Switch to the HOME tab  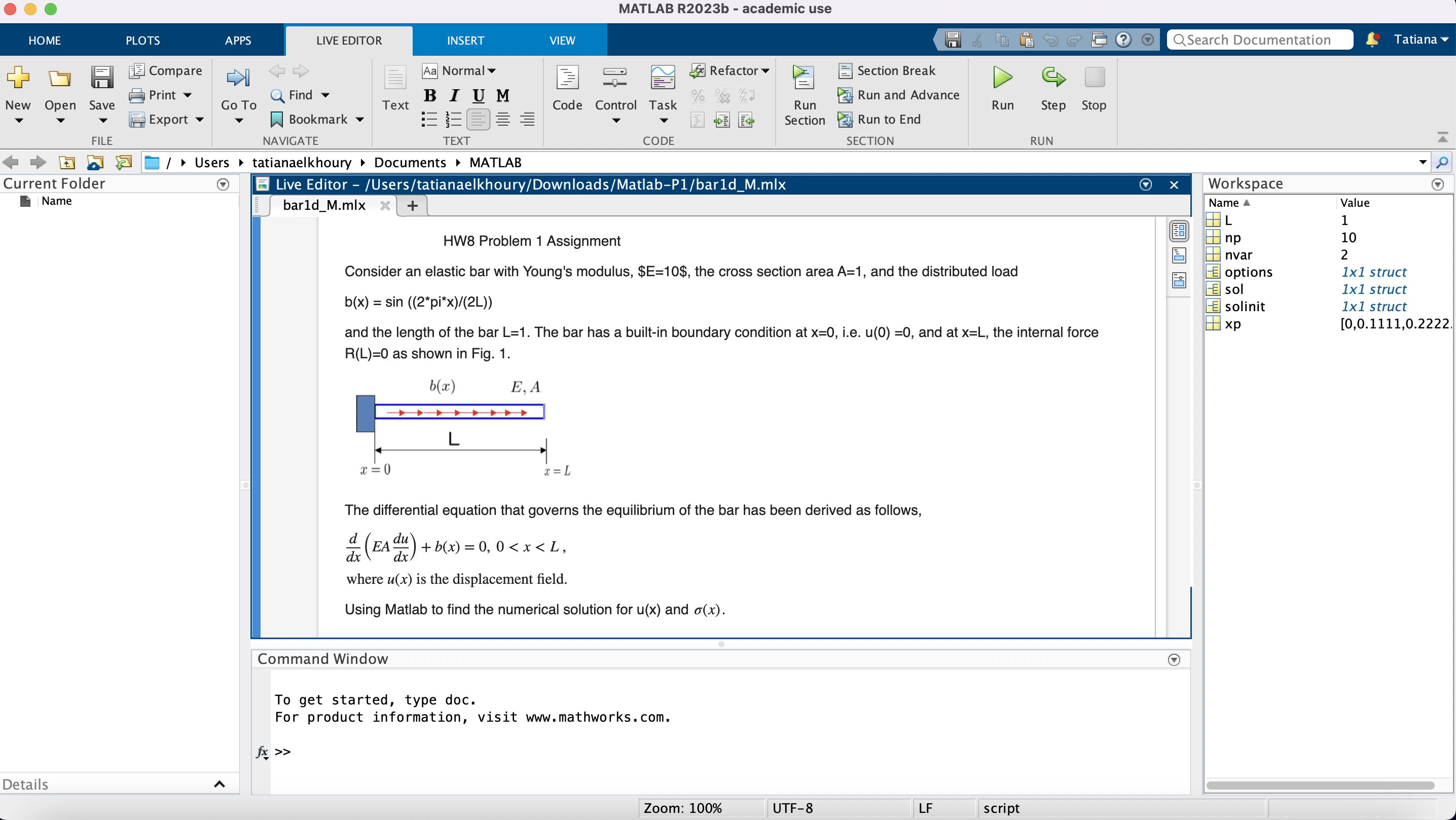coord(45,40)
